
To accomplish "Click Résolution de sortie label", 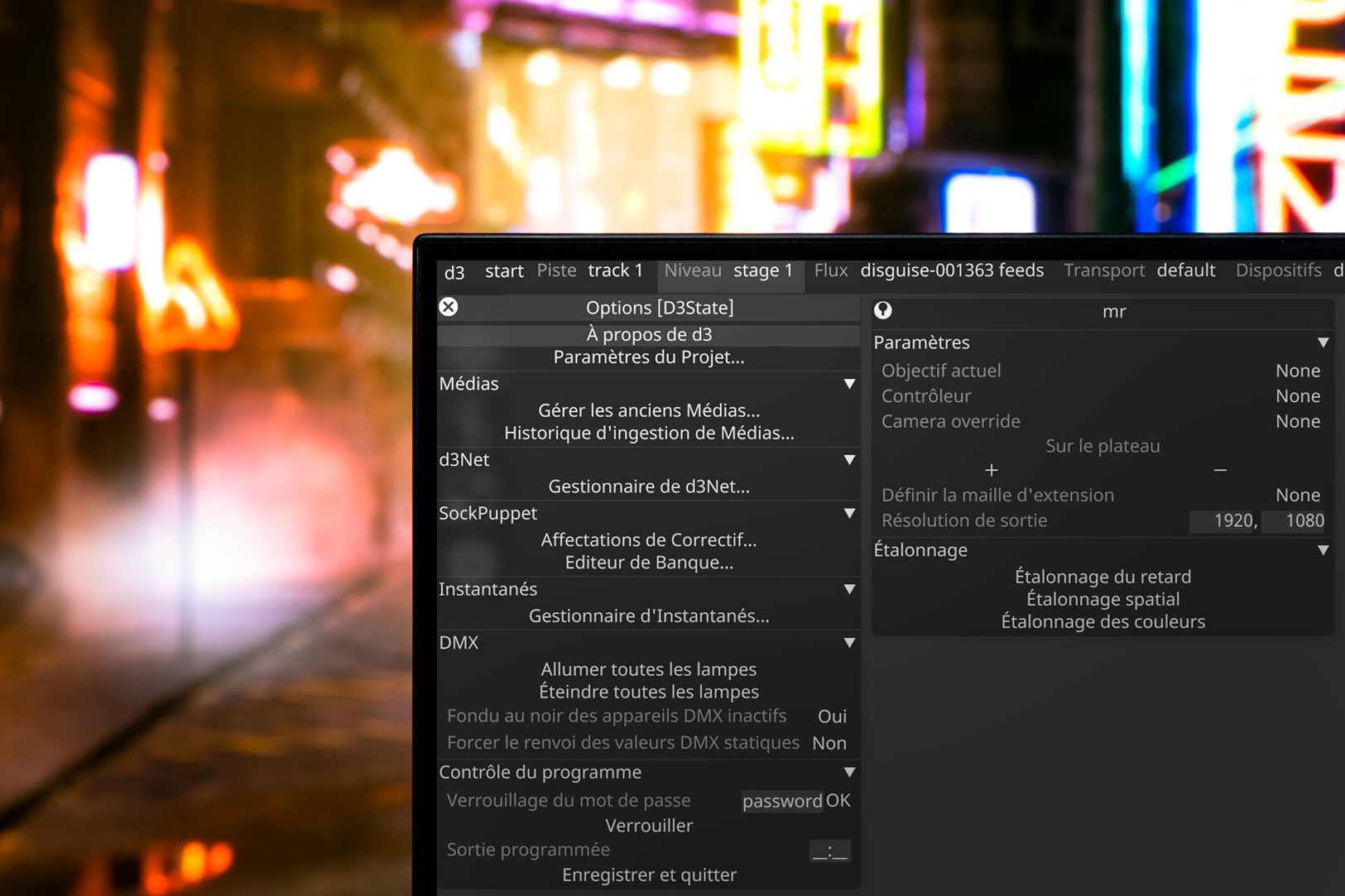I will [x=964, y=521].
